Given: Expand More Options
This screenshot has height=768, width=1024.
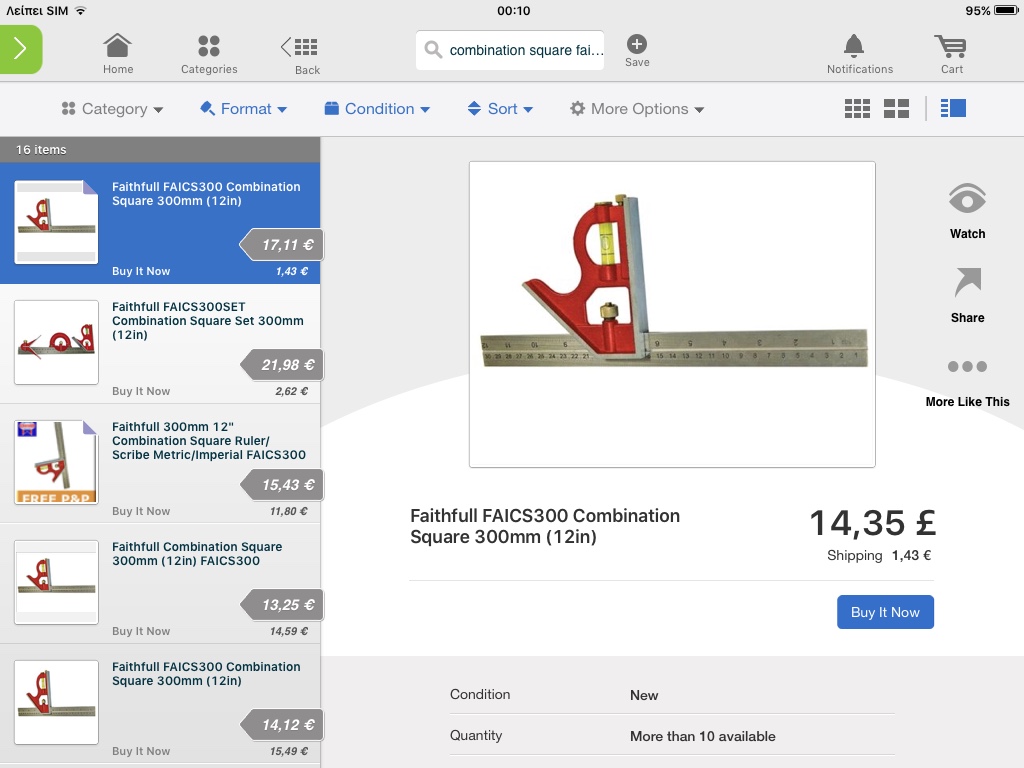Looking at the screenshot, I should [637, 109].
